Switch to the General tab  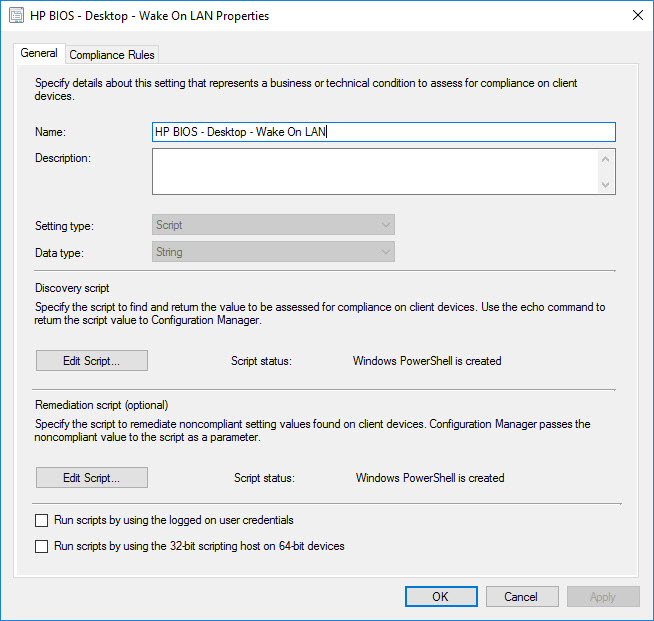[x=39, y=54]
